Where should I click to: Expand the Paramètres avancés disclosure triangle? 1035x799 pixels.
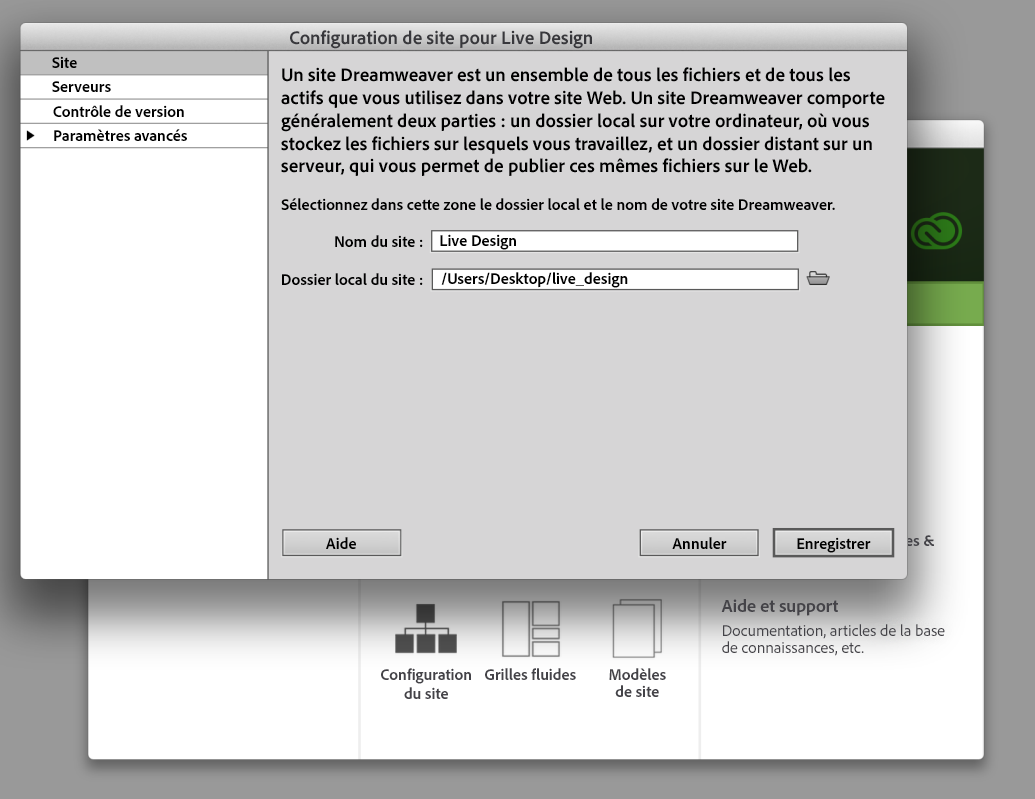(x=30, y=135)
